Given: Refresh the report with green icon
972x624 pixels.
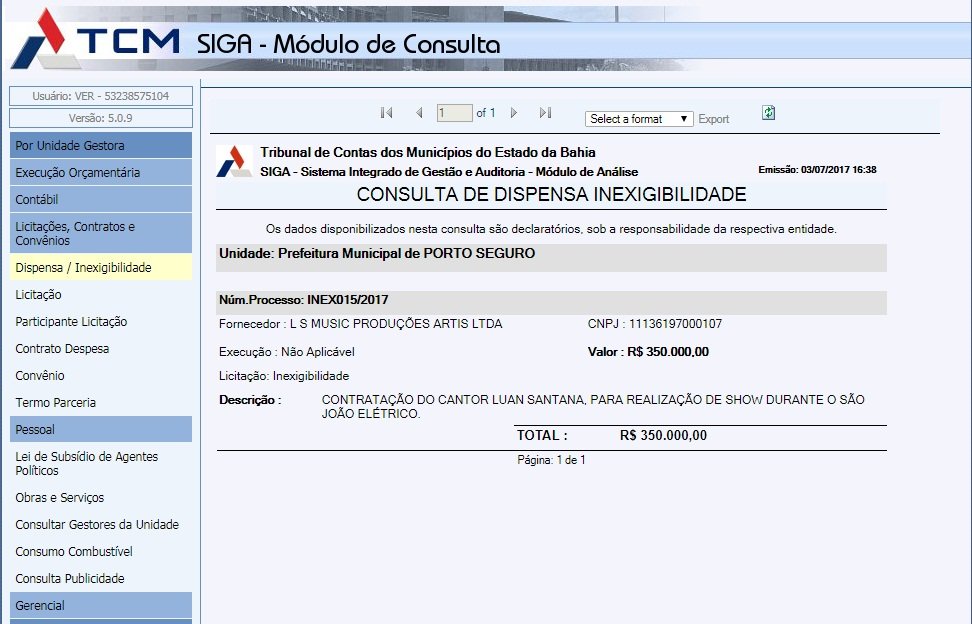Looking at the screenshot, I should (768, 113).
